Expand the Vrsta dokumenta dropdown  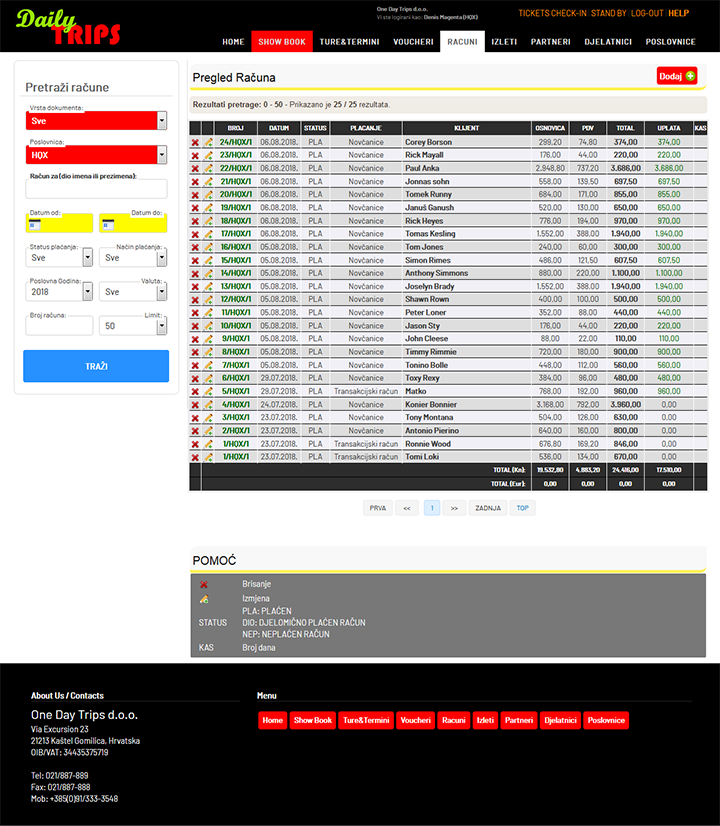pyautogui.click(x=162, y=120)
